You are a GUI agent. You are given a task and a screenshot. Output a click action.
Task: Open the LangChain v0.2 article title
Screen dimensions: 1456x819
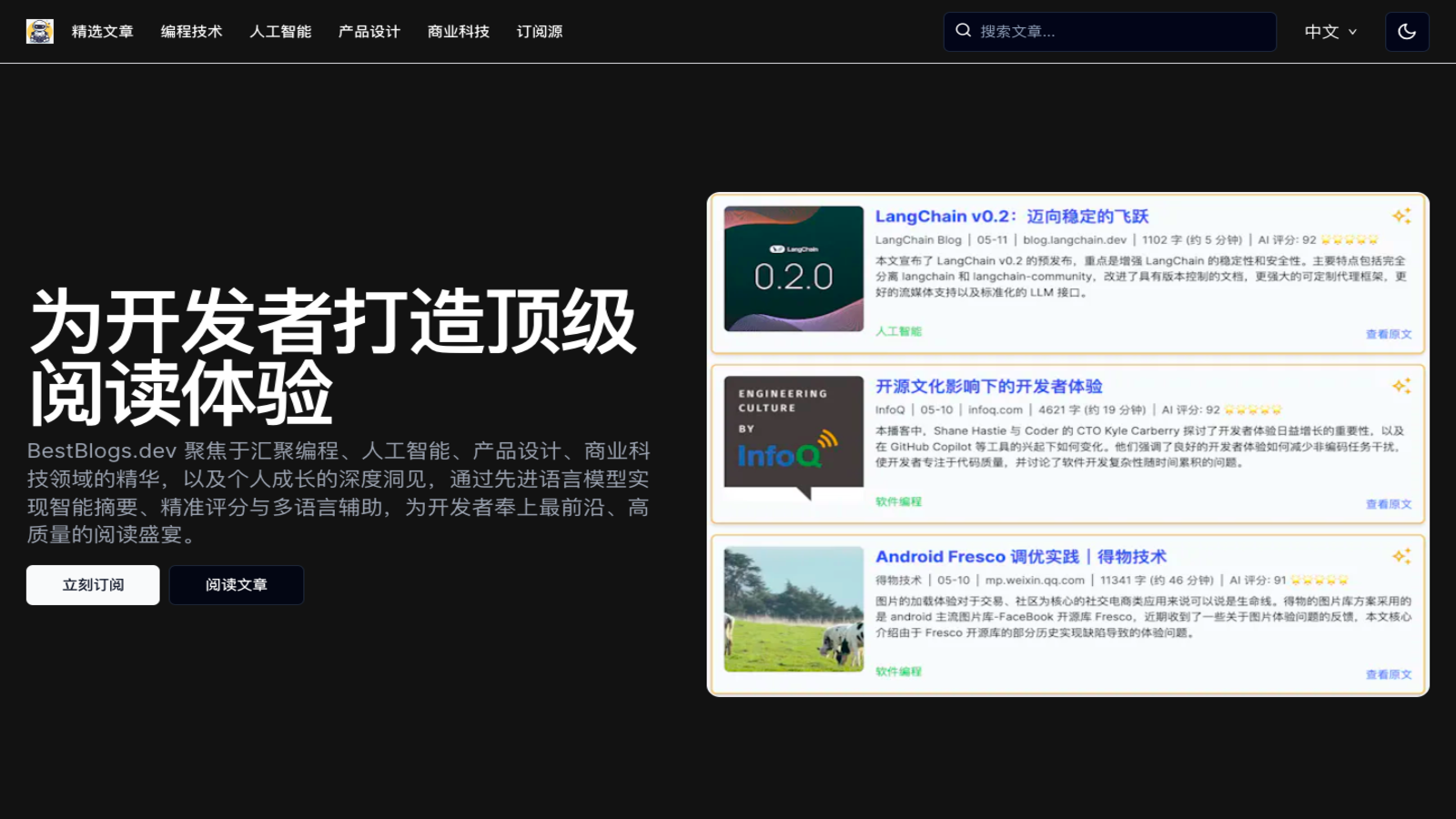pos(1012,217)
